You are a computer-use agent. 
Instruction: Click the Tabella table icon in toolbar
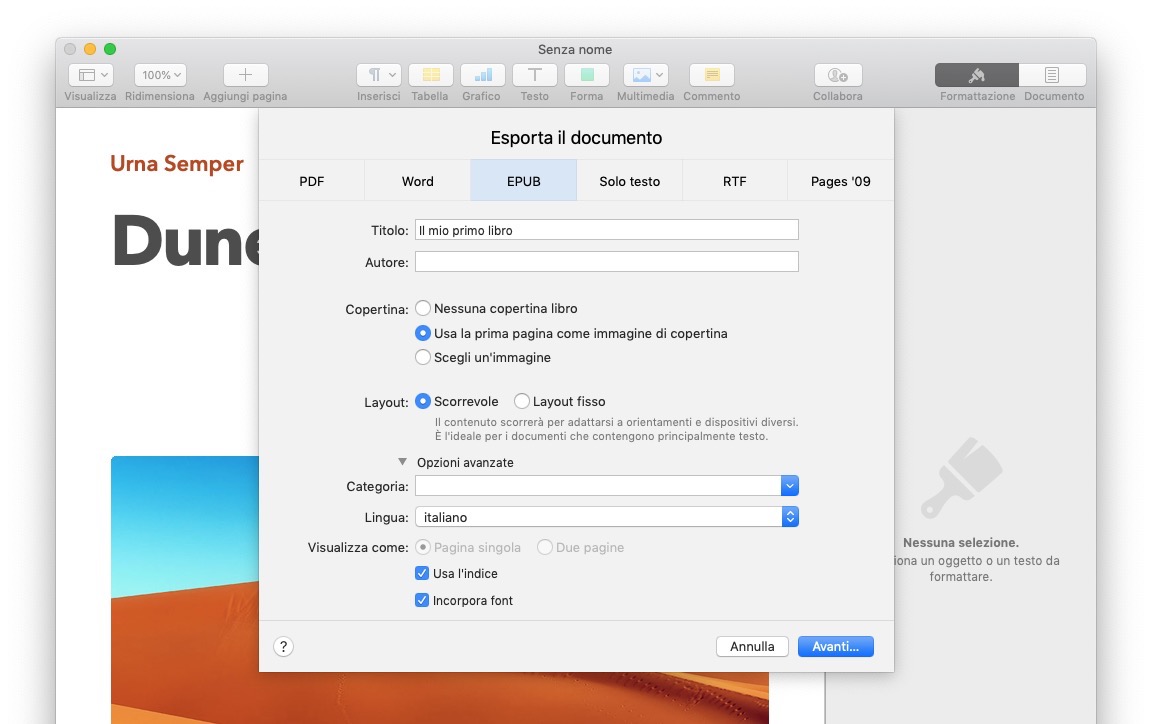(x=430, y=75)
